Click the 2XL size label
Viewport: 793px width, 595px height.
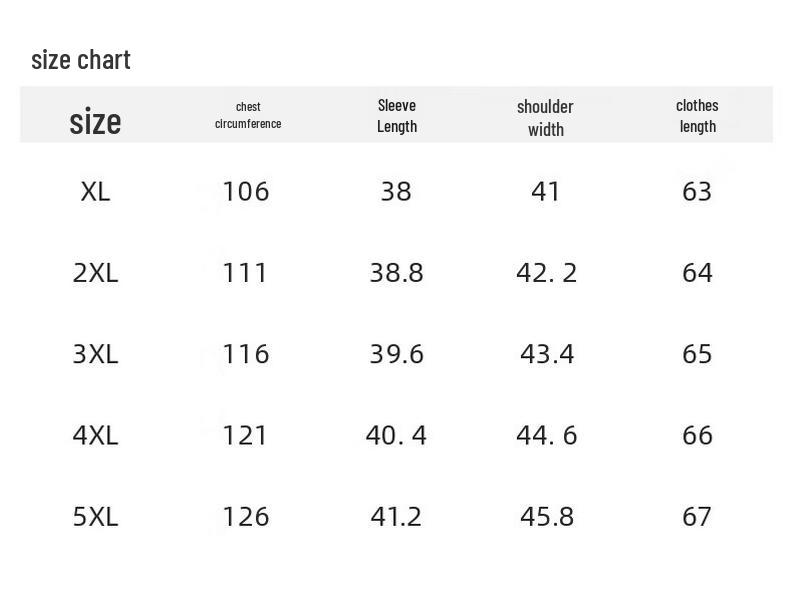95,273
